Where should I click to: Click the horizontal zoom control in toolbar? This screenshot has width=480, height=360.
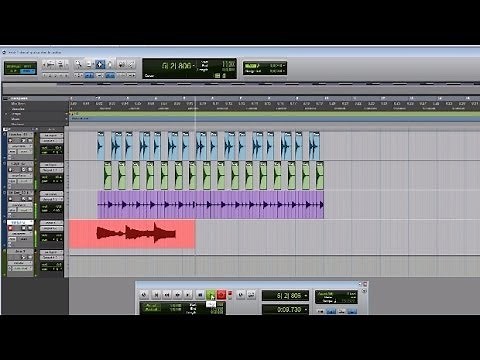pyautogui.click(x=50, y=64)
